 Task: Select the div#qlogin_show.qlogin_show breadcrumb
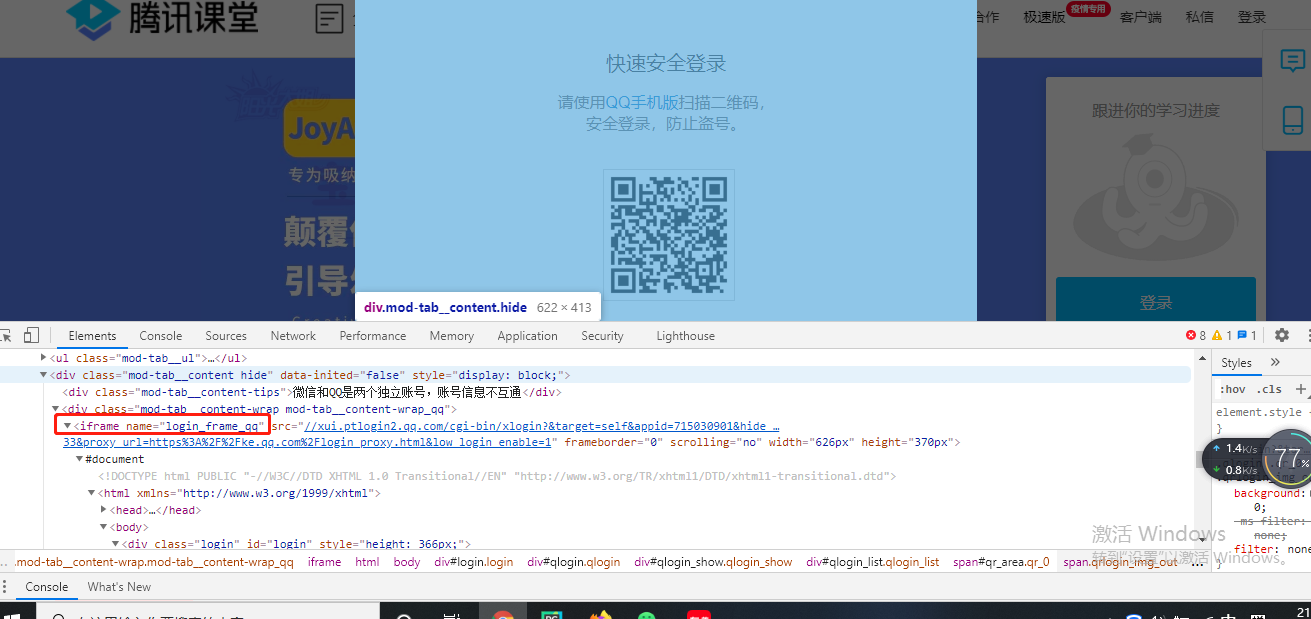(714, 562)
